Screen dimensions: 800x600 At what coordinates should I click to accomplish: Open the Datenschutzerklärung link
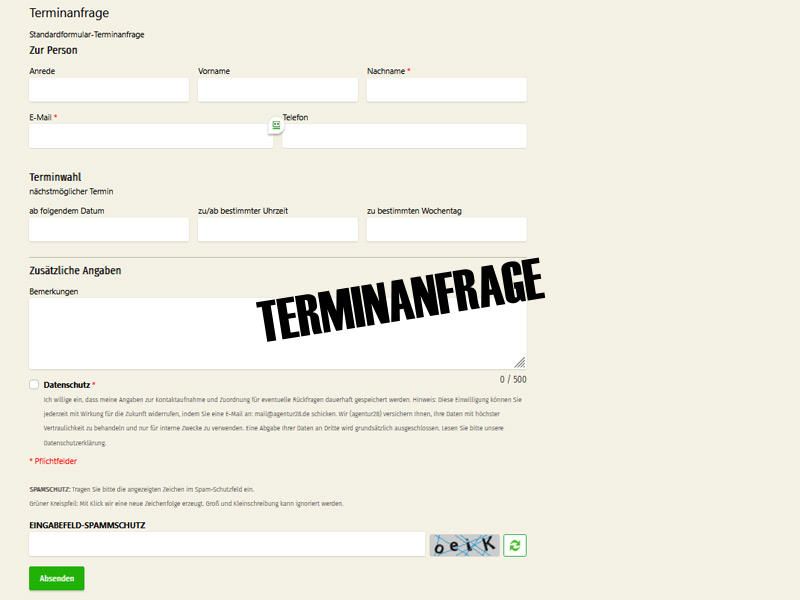[75, 442]
